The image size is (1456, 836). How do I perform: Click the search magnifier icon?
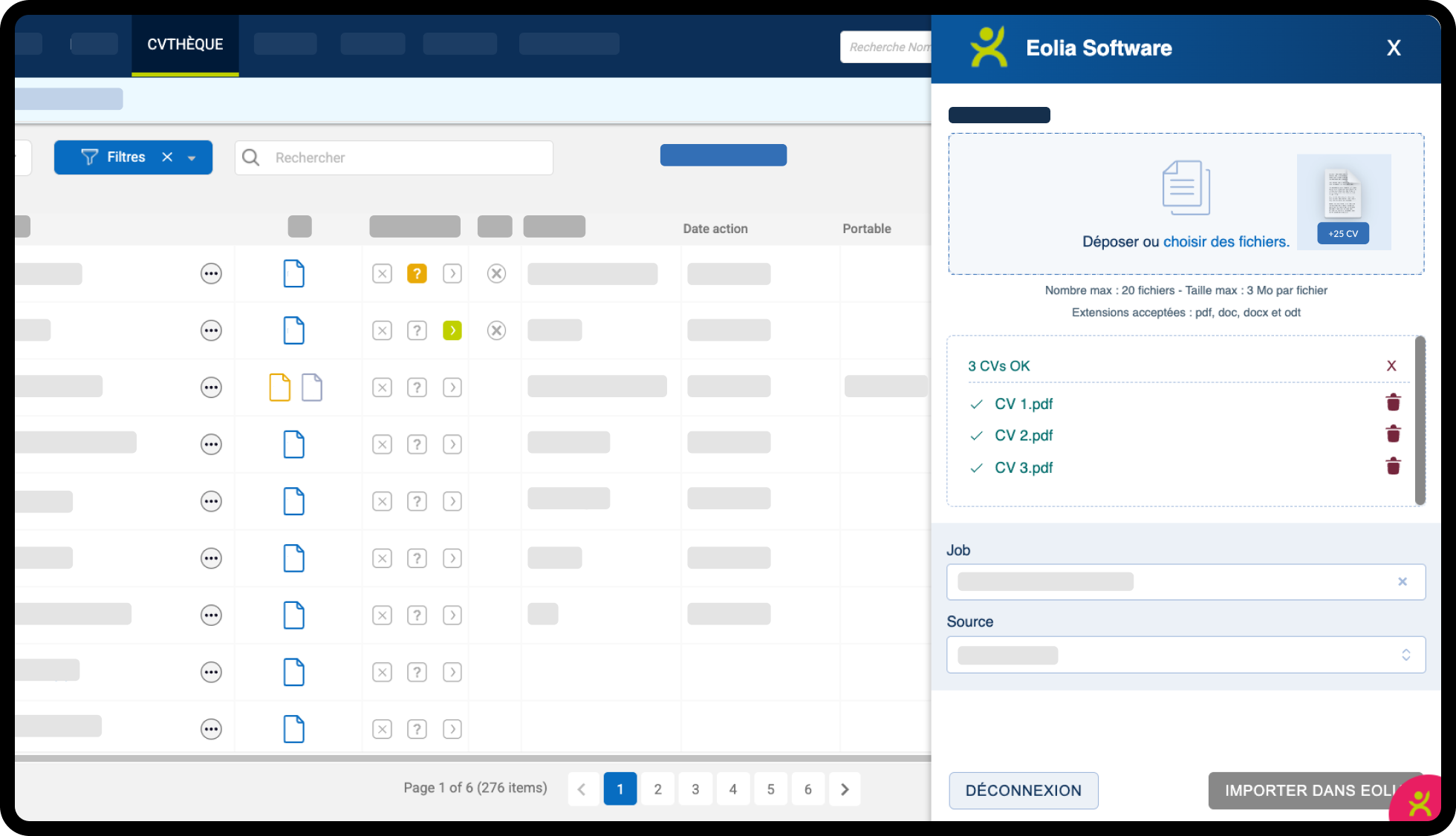(x=251, y=157)
